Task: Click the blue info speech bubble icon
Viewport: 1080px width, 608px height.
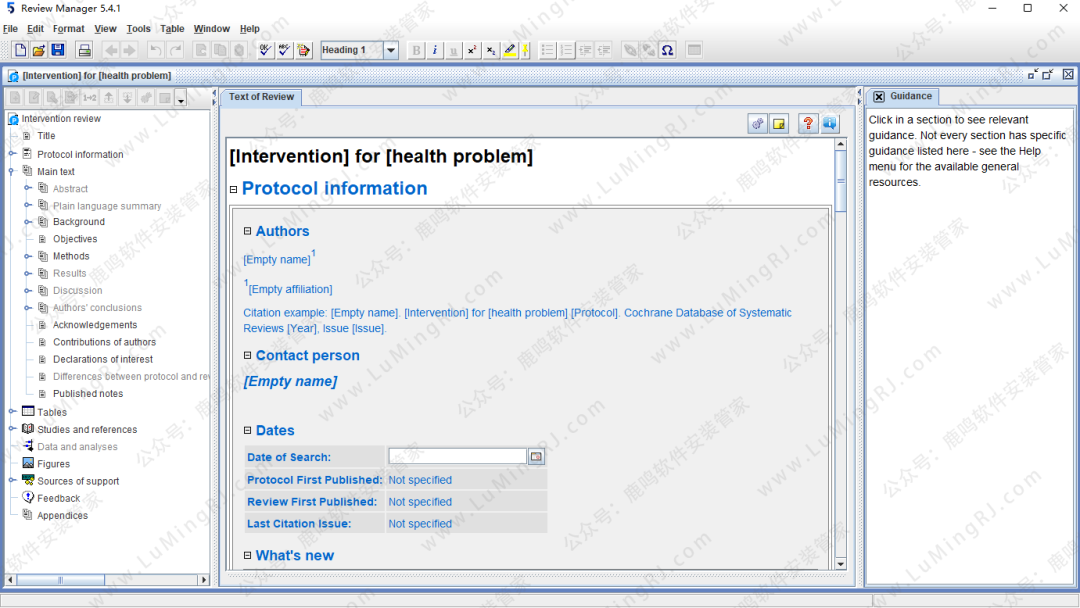Action: (x=830, y=123)
